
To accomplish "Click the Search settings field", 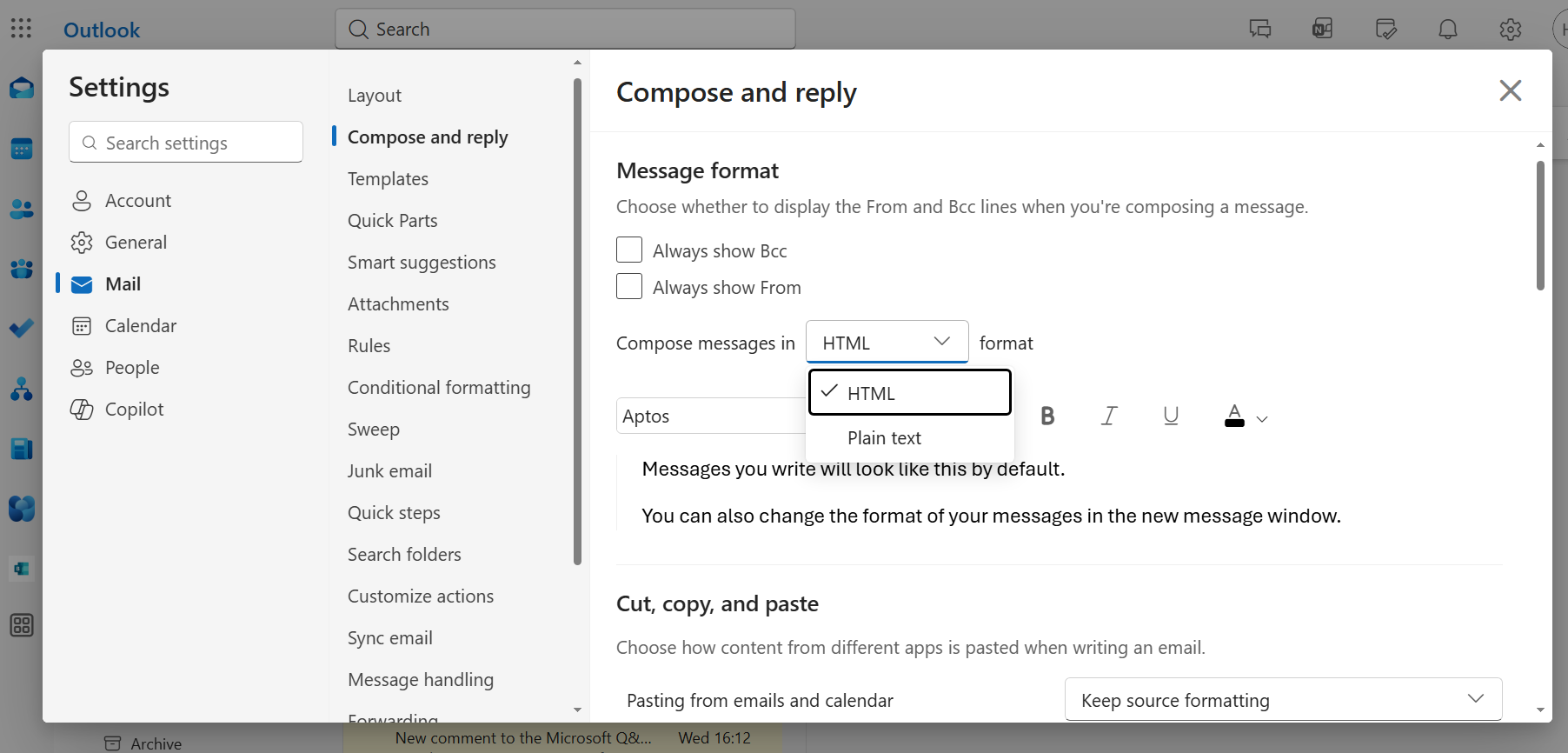I will click(x=186, y=142).
